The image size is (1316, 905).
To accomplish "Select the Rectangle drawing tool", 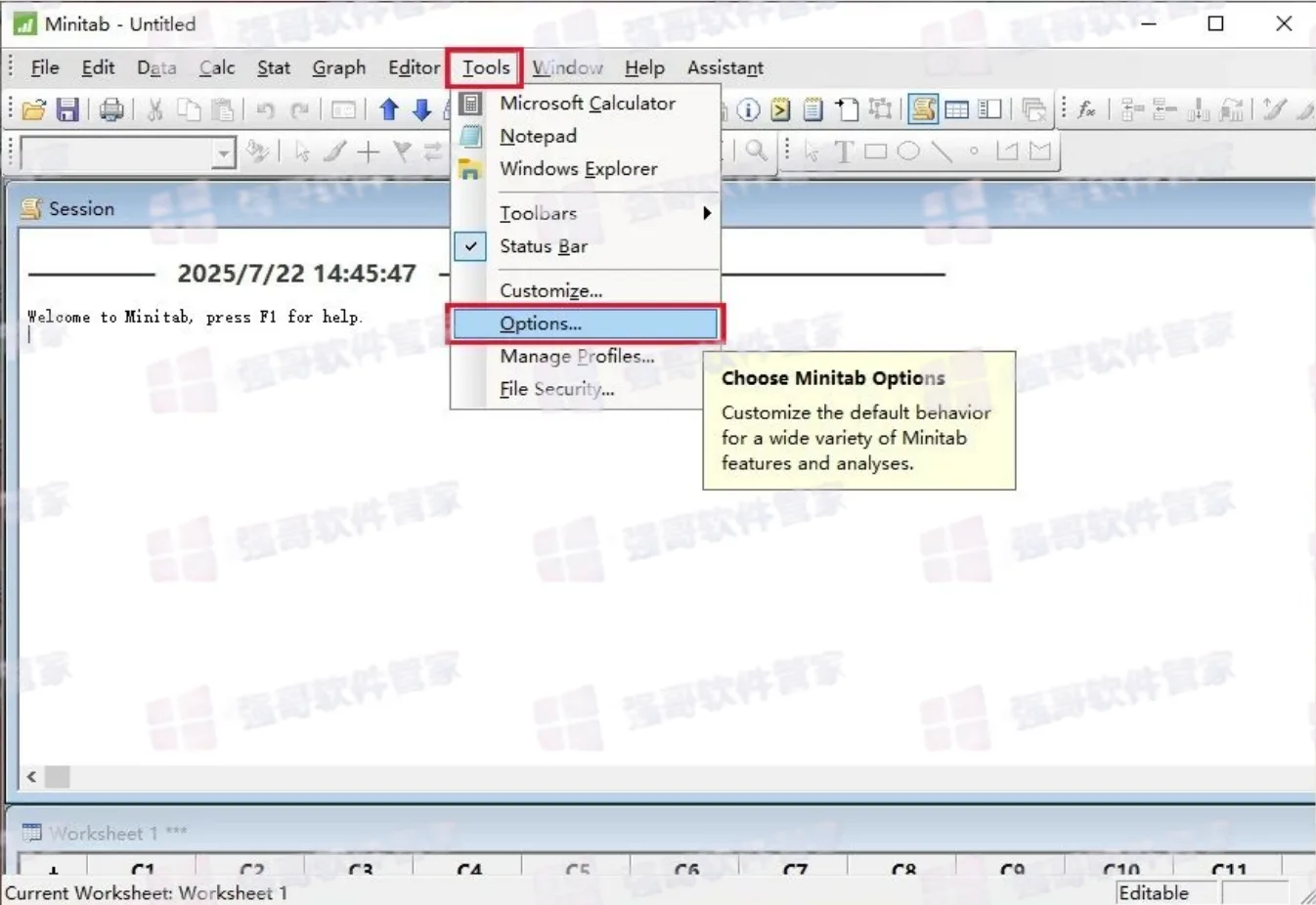I will pos(876,151).
